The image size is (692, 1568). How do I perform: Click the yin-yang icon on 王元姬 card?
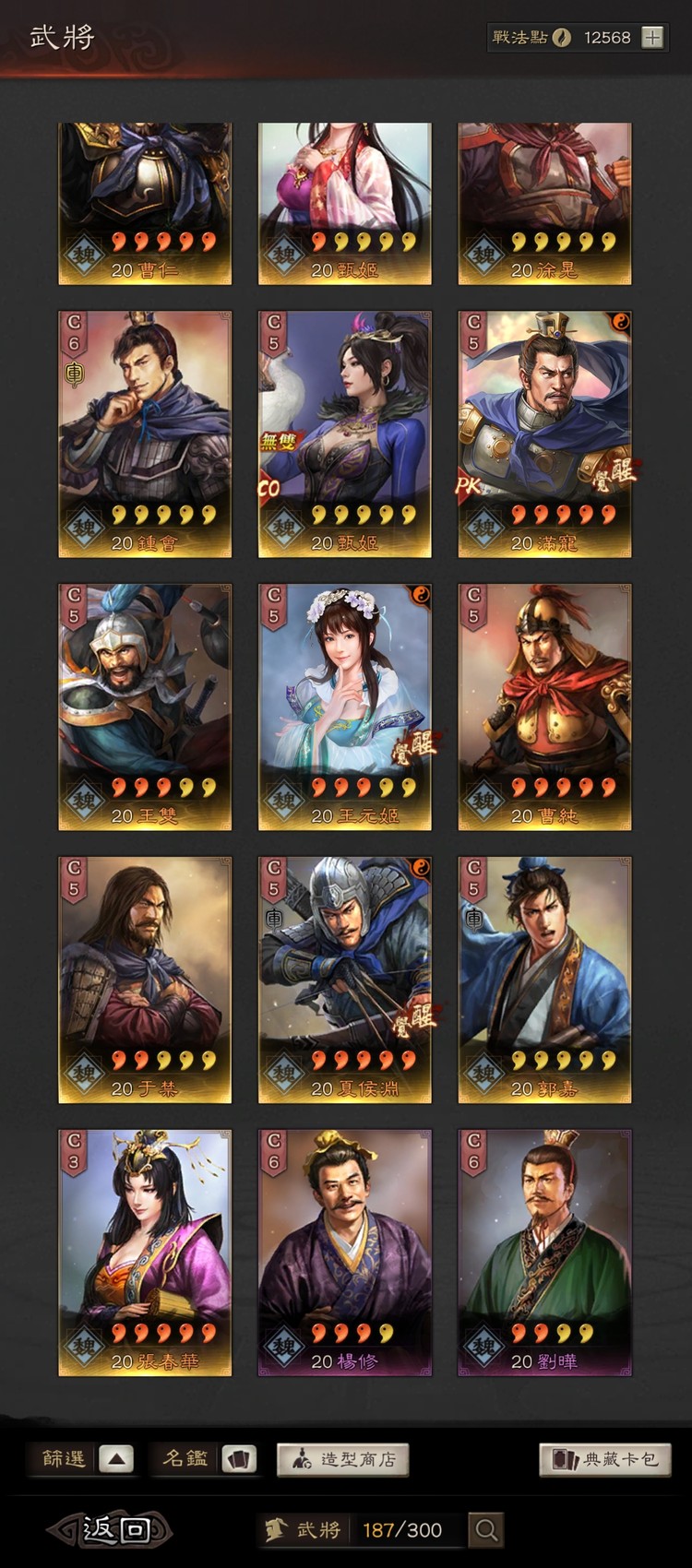[420, 593]
